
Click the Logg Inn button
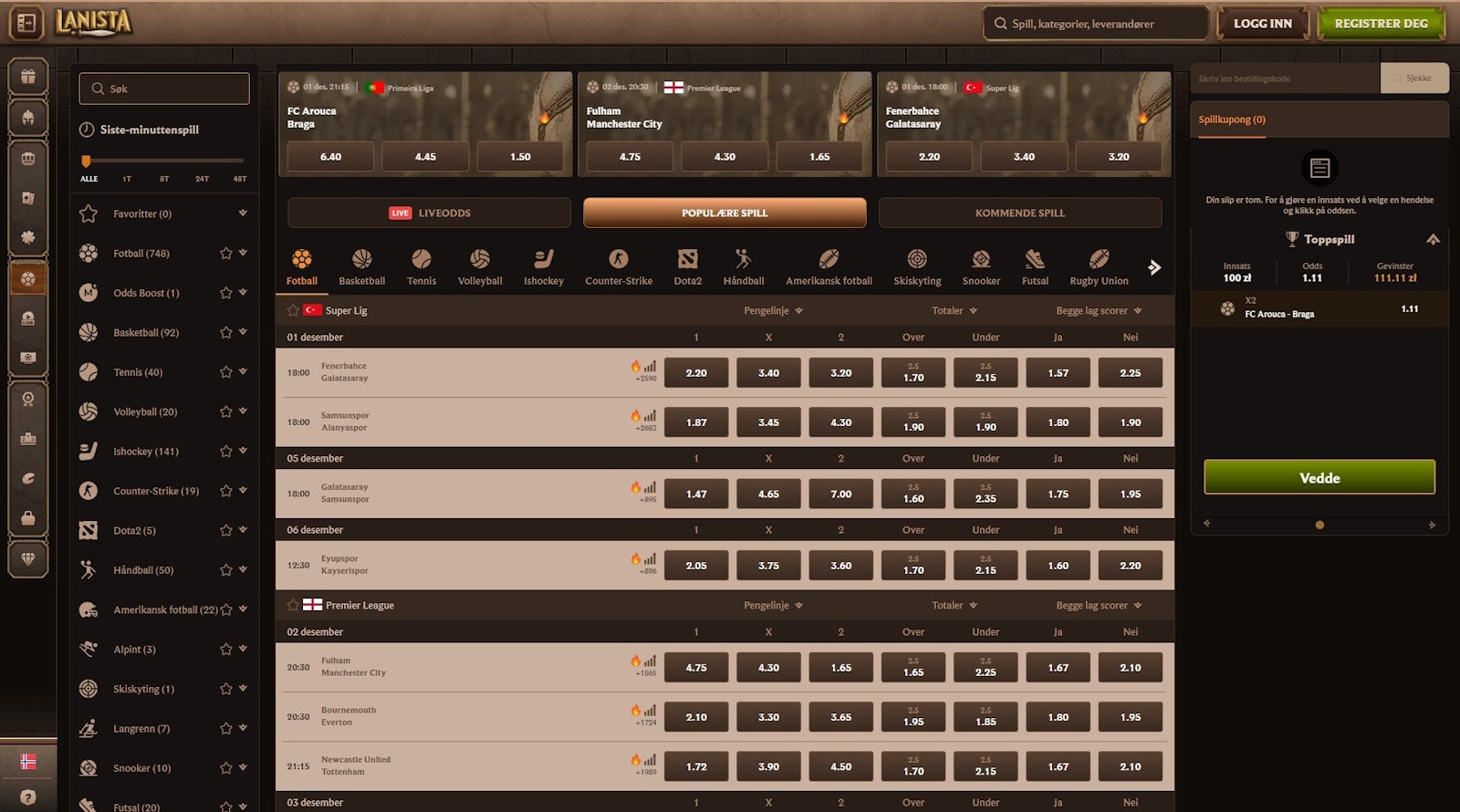(1262, 24)
